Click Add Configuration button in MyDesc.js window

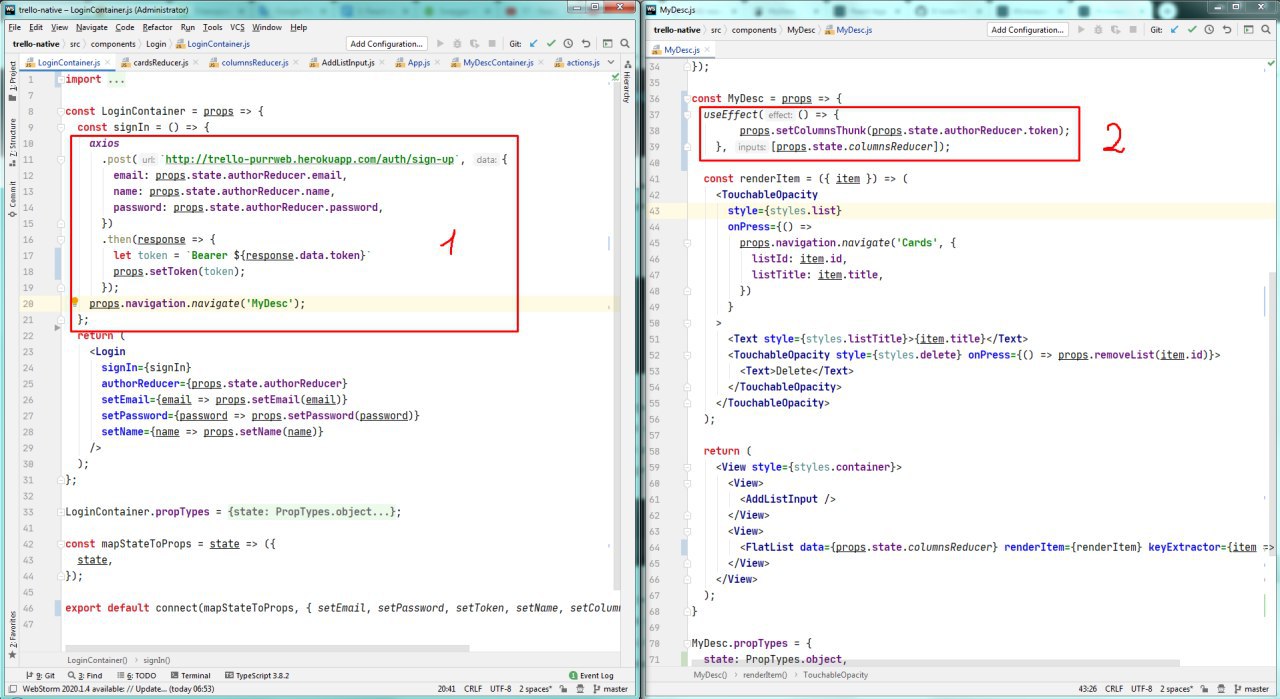tap(1028, 30)
